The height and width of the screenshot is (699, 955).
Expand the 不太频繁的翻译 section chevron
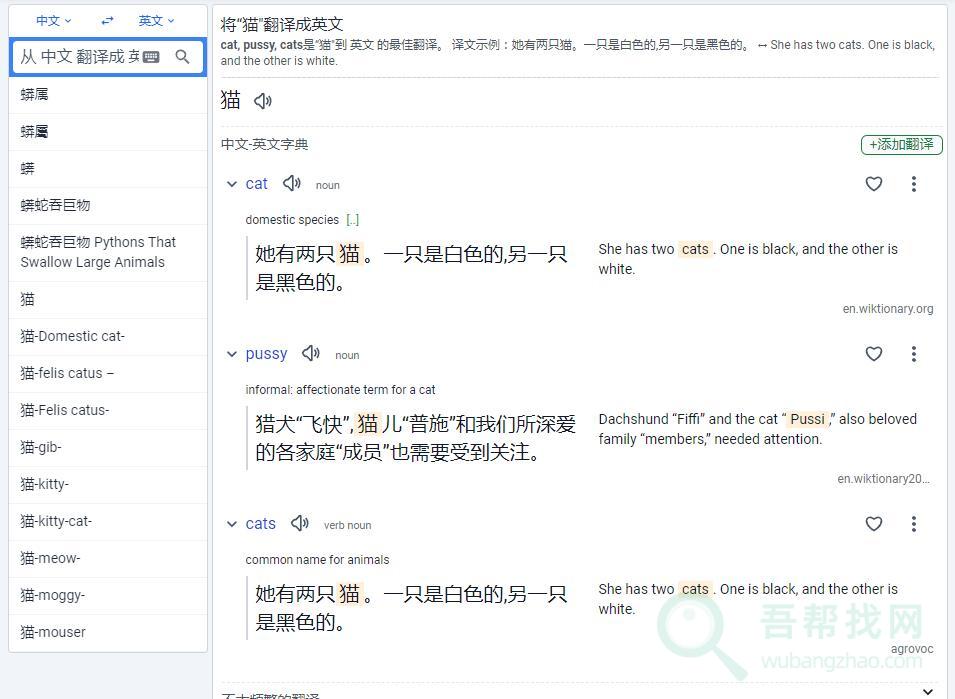point(928,691)
